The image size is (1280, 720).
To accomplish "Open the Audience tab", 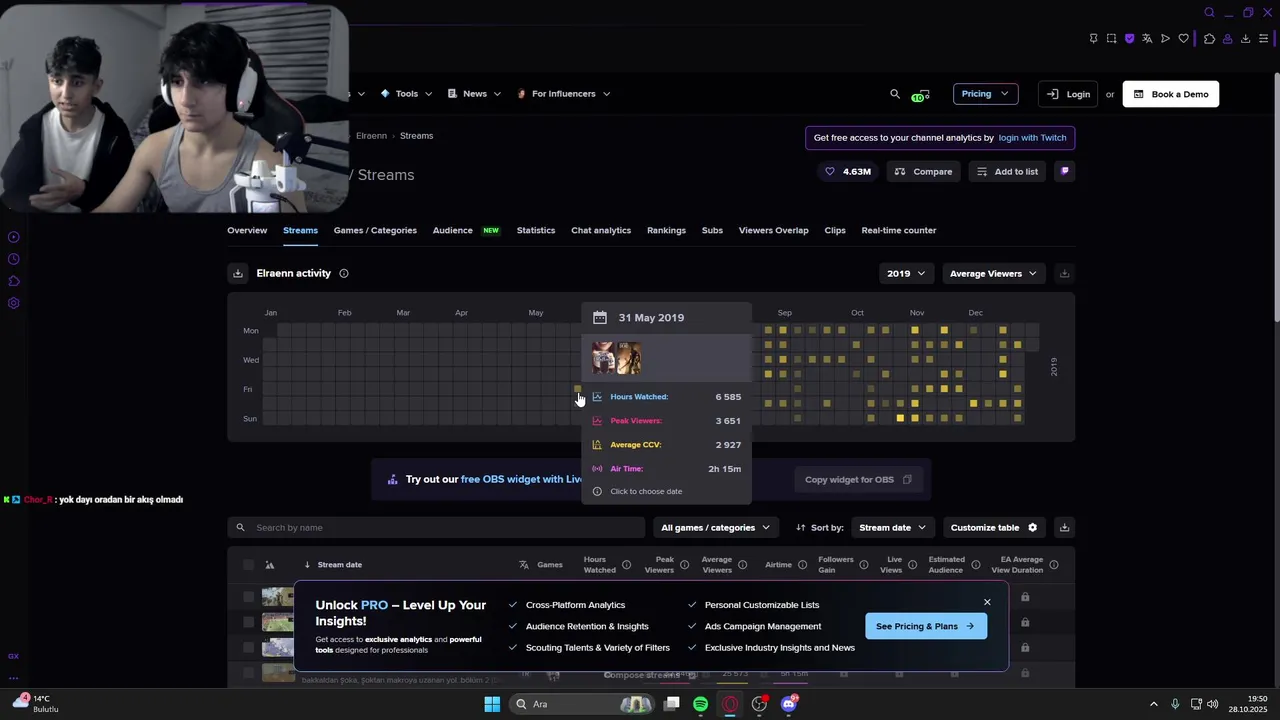I will 453,230.
